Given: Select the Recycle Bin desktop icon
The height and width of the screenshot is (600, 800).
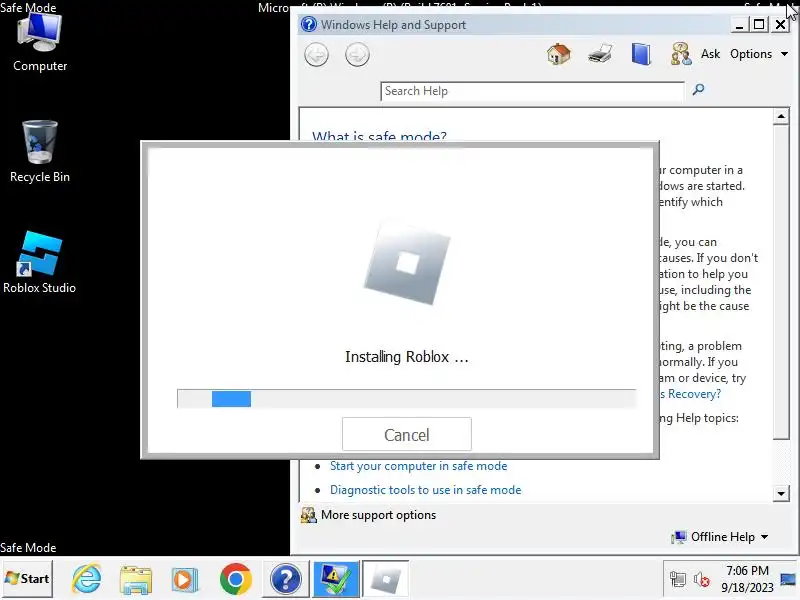Looking at the screenshot, I should [40, 152].
